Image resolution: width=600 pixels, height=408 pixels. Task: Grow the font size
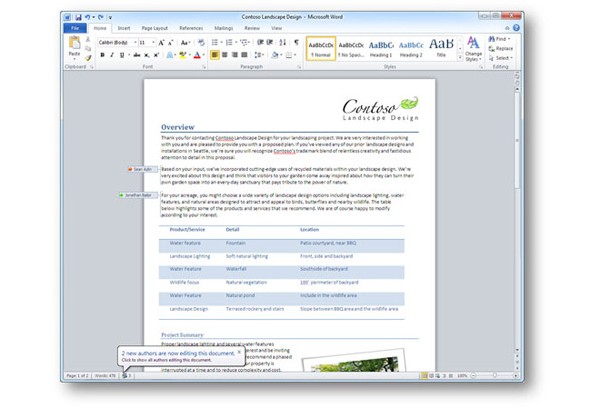161,42
